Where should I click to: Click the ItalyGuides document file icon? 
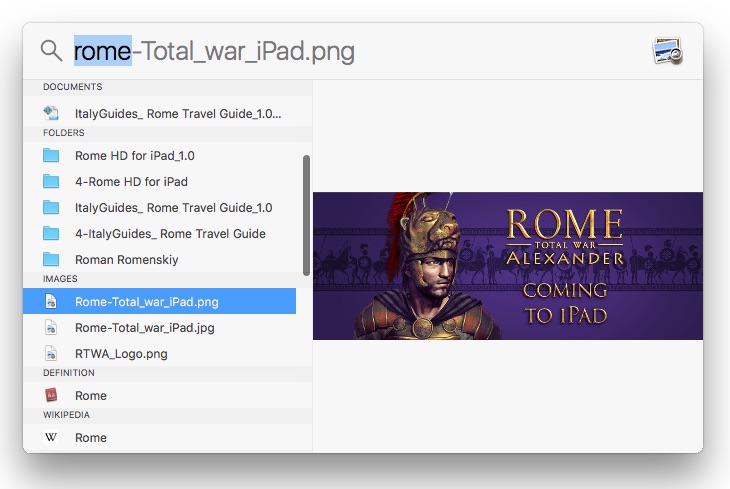(51, 113)
